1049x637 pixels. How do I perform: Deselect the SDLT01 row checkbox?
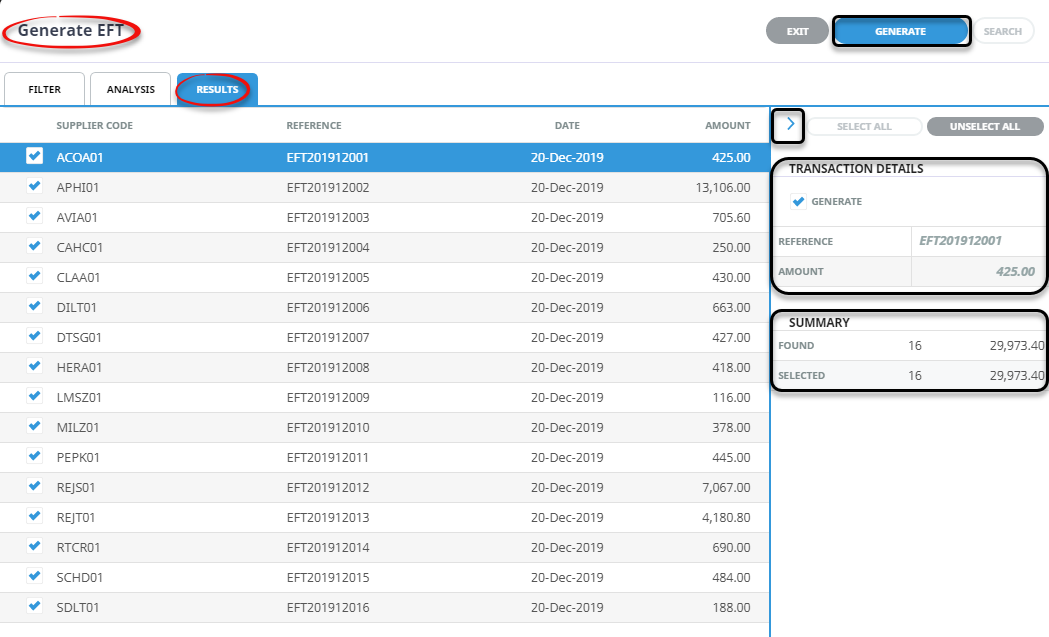pyautogui.click(x=35, y=606)
